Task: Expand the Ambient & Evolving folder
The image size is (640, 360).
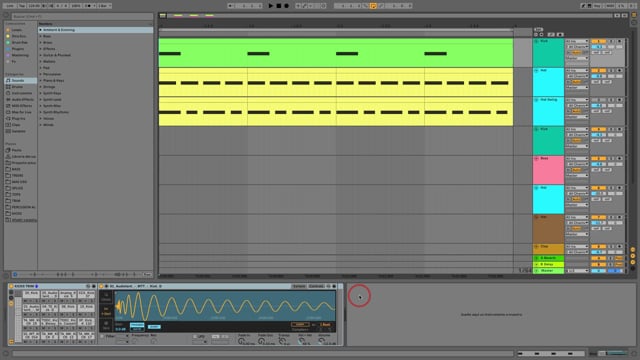Action: tap(40, 30)
